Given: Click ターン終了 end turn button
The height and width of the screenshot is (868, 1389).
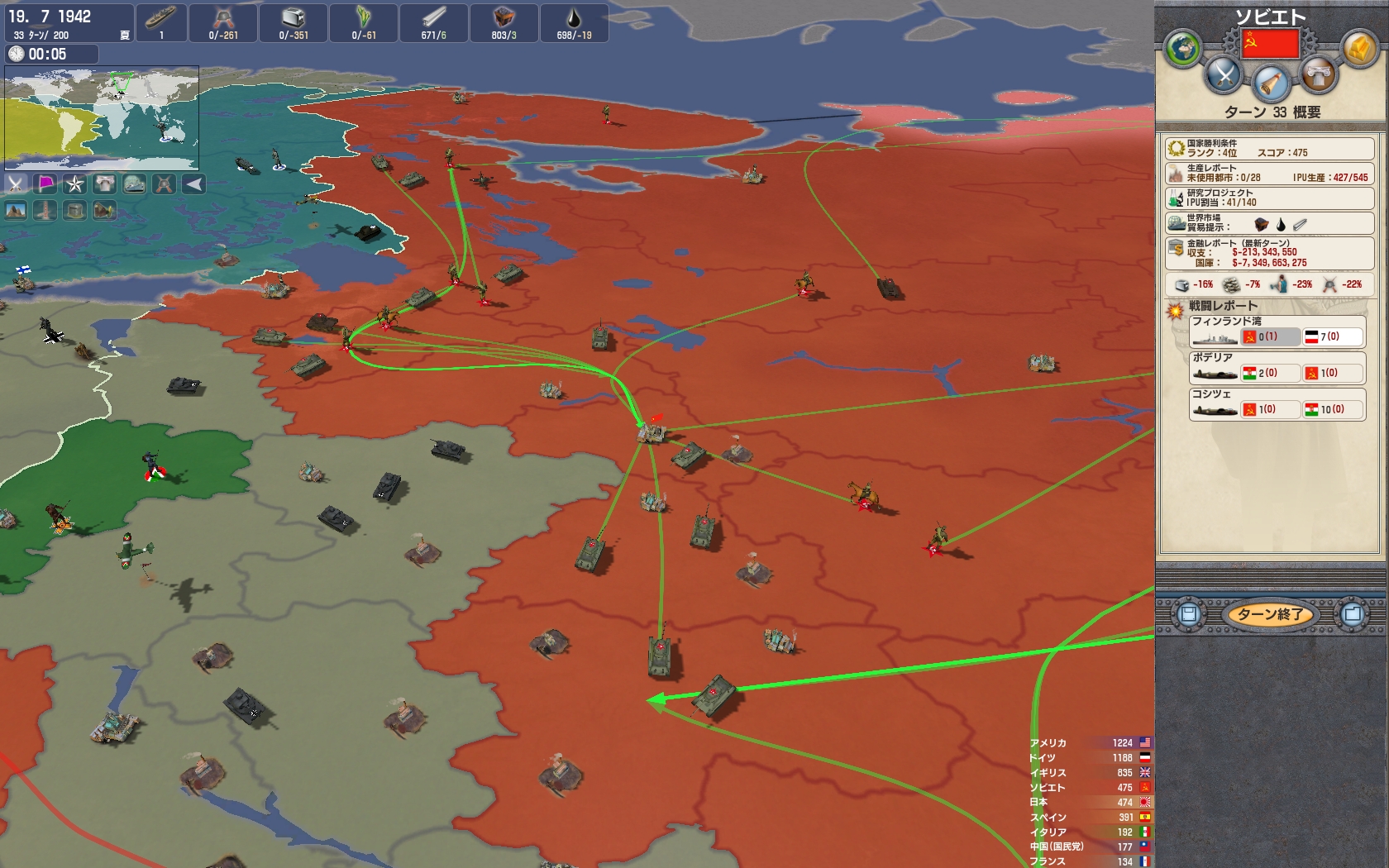Looking at the screenshot, I should [1270, 614].
